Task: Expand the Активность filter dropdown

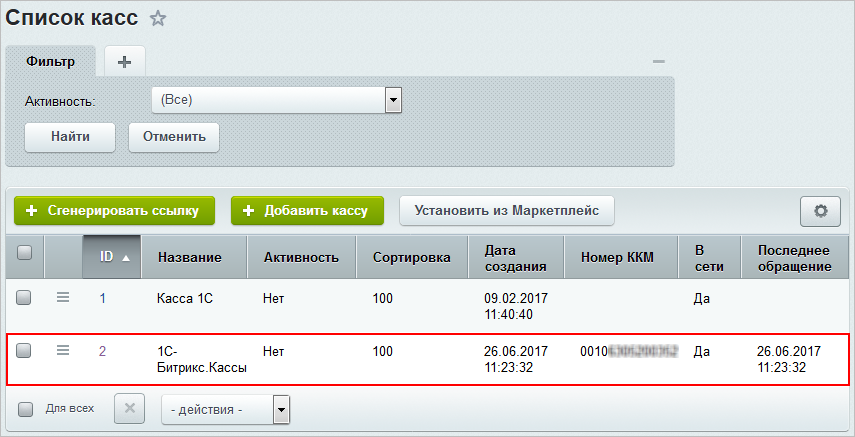Action: coord(393,100)
